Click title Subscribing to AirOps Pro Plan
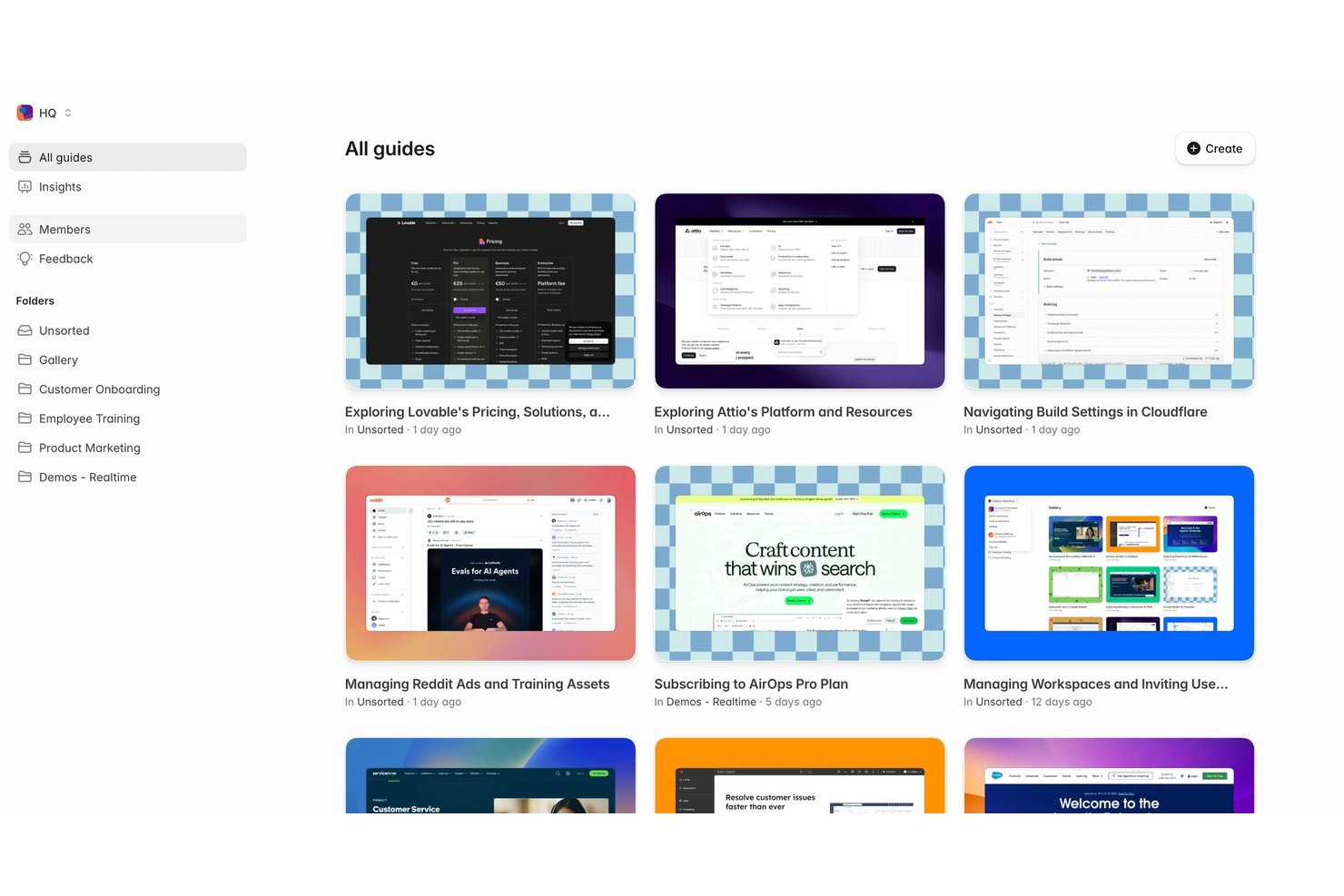The image size is (1344, 896). (x=751, y=684)
